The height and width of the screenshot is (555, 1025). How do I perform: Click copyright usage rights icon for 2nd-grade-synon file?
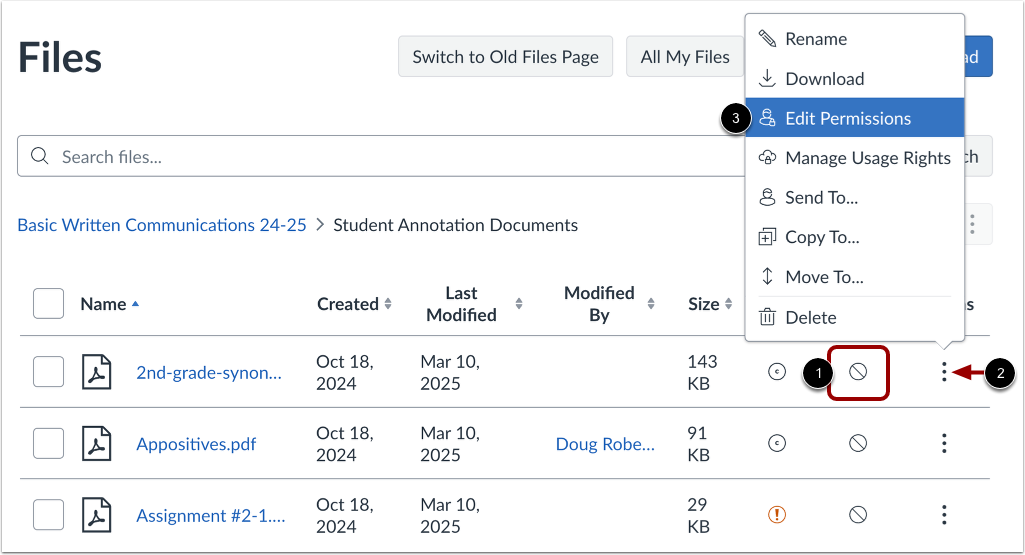(x=777, y=372)
